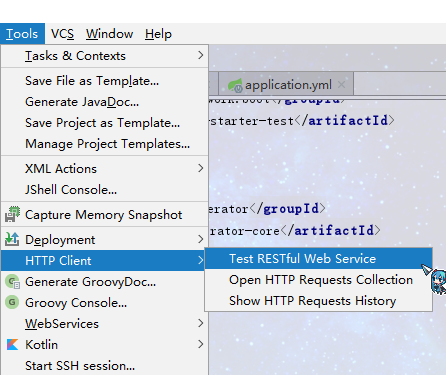Select Tasks & Contexts menu entry
446x375 pixels.
pyautogui.click(x=105, y=56)
